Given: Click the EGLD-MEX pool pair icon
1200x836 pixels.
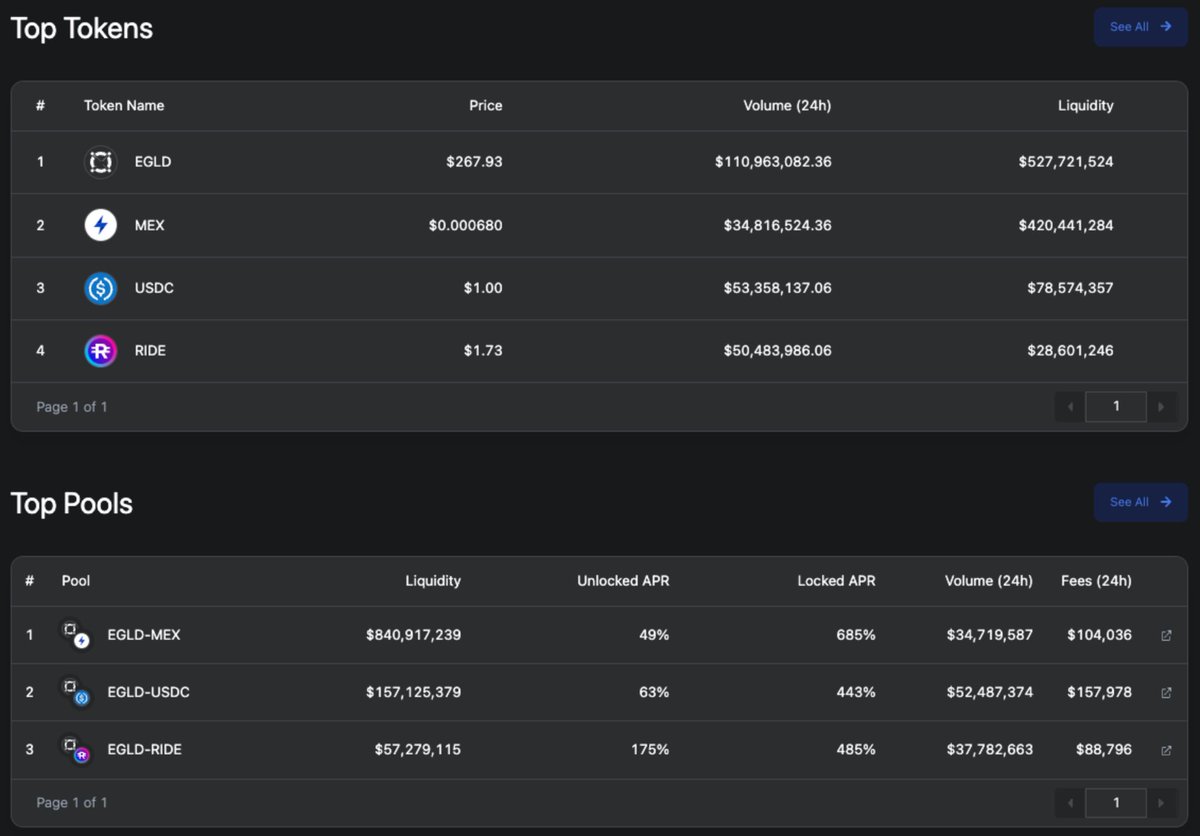Looking at the screenshot, I should pyautogui.click(x=76, y=635).
